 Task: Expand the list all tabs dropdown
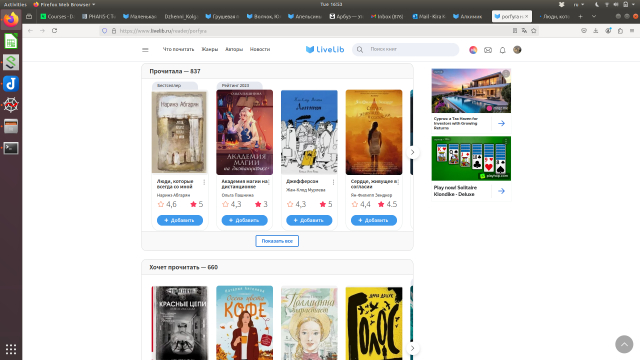point(594,16)
